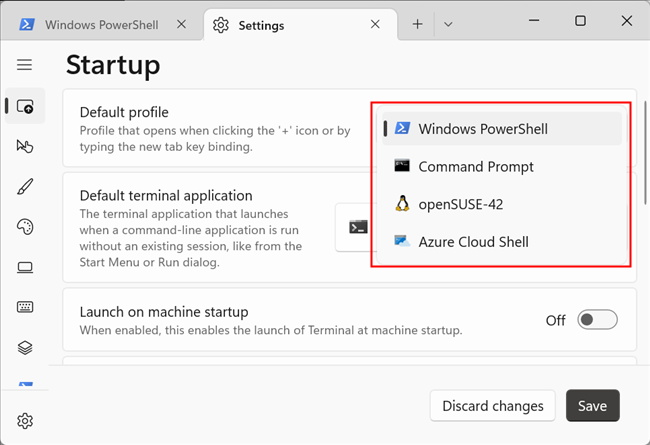Open Default terminal application dropdown
The height and width of the screenshot is (445, 650).
click(356, 227)
